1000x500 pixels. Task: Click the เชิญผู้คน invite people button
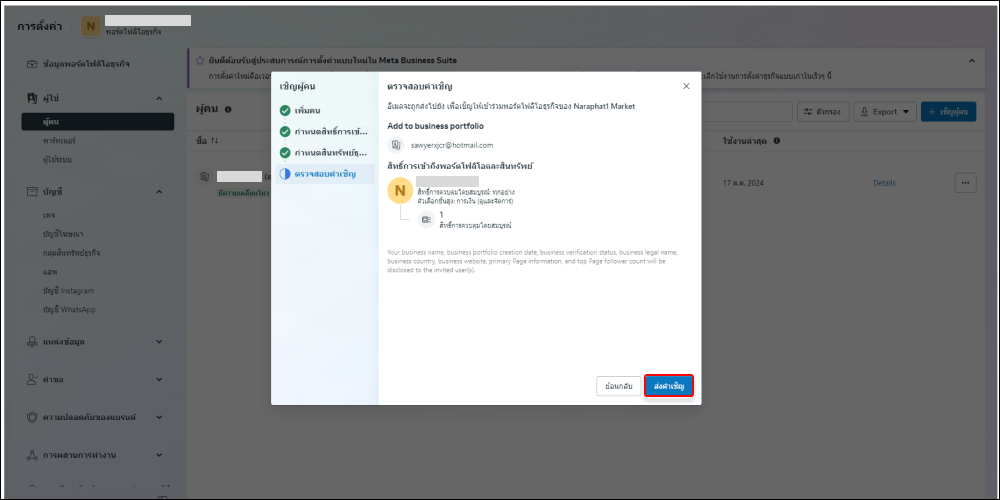pos(948,112)
